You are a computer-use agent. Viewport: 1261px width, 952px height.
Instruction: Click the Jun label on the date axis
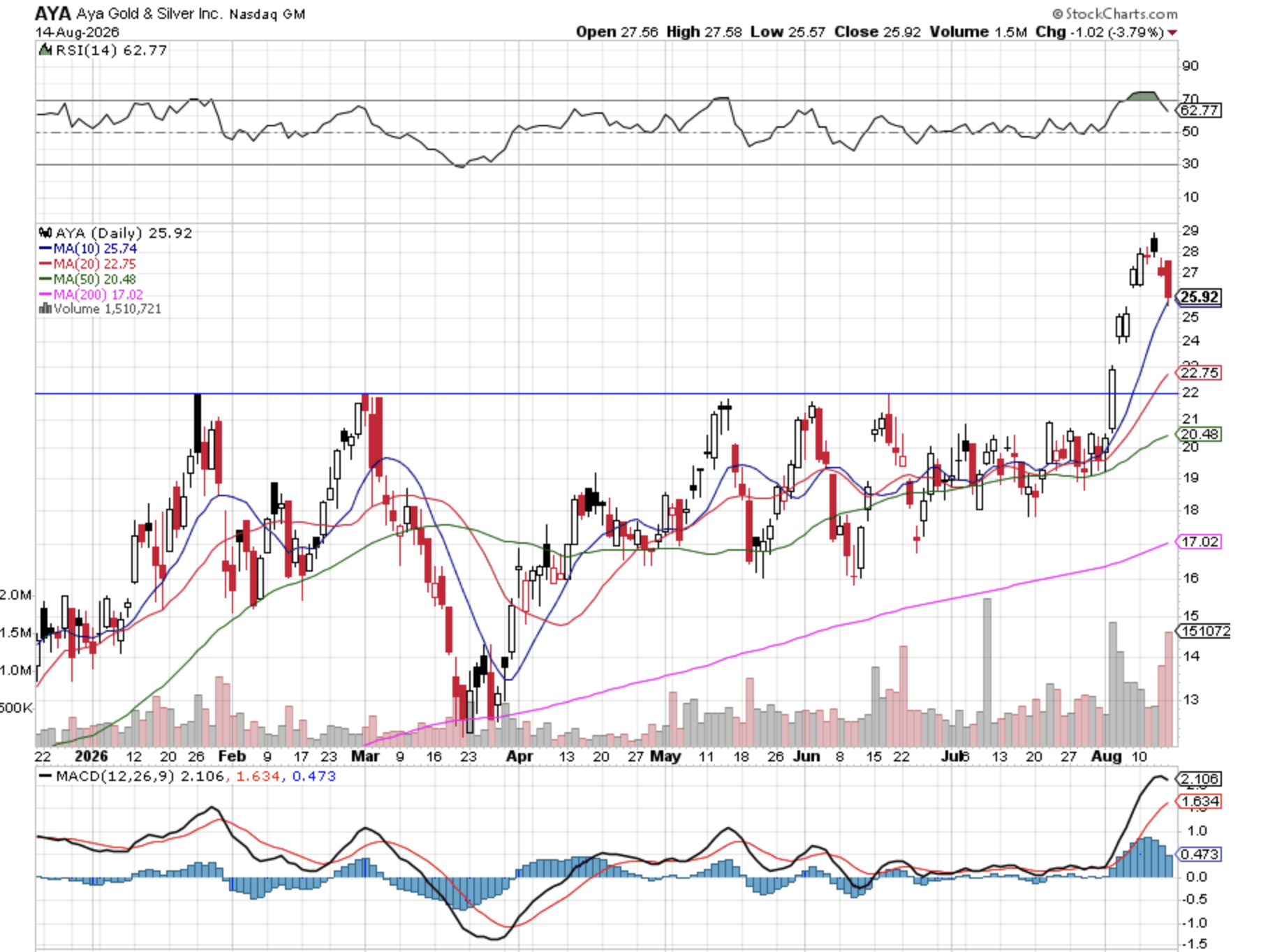tap(806, 757)
